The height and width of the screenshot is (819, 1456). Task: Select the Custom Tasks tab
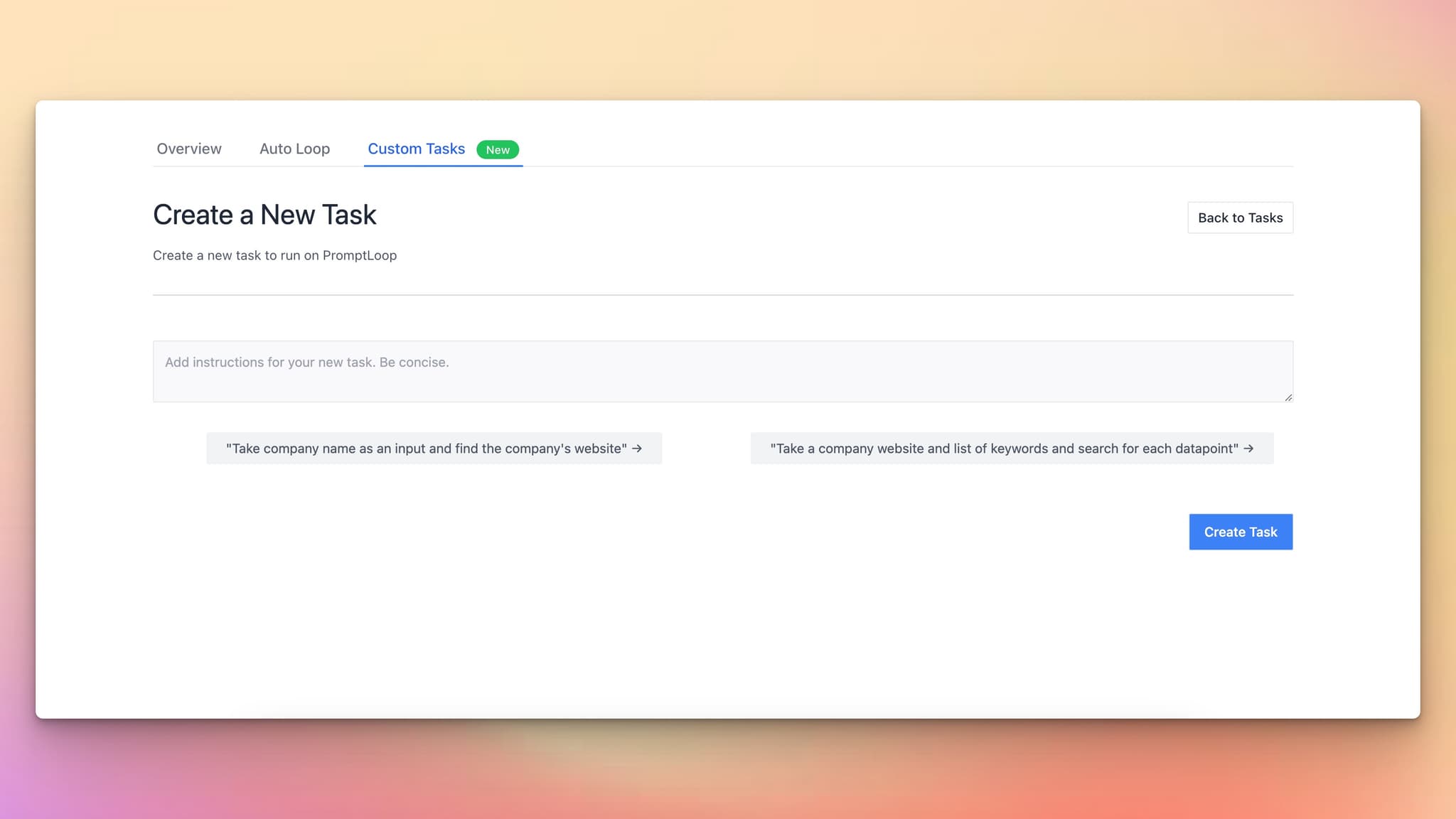tap(417, 149)
